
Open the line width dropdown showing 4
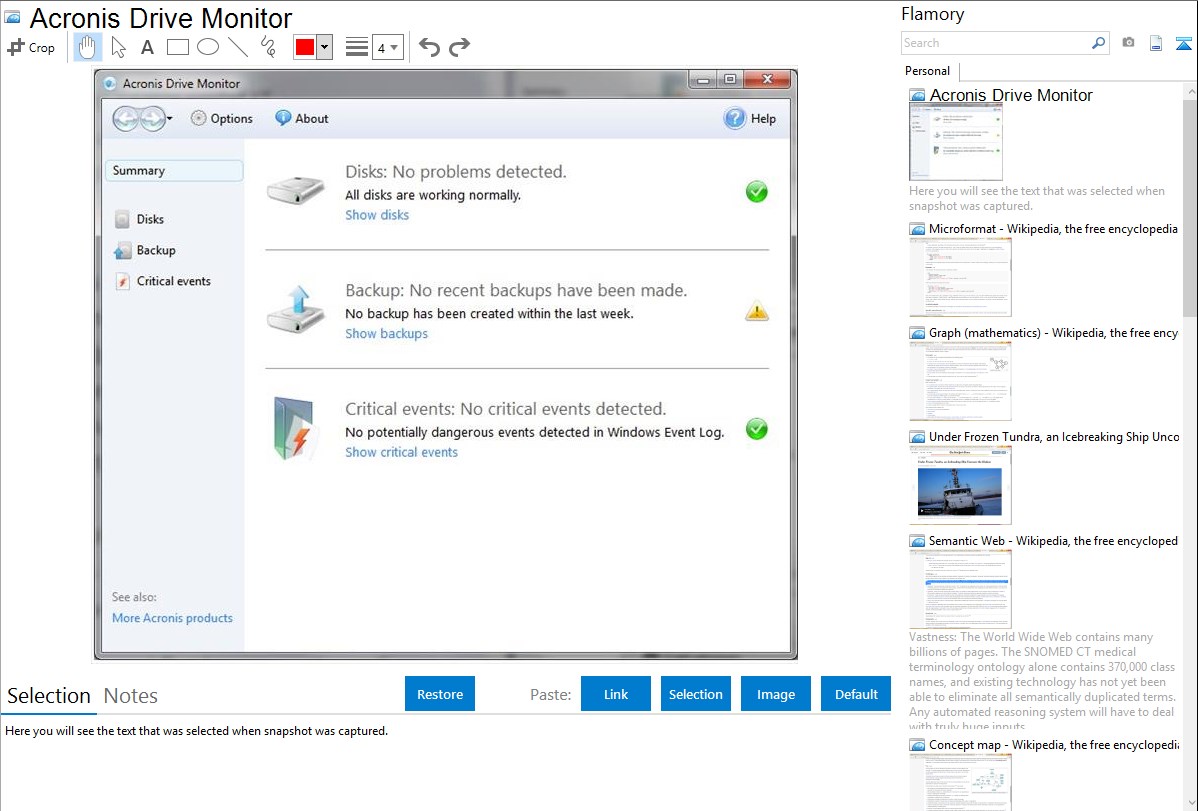(x=388, y=47)
